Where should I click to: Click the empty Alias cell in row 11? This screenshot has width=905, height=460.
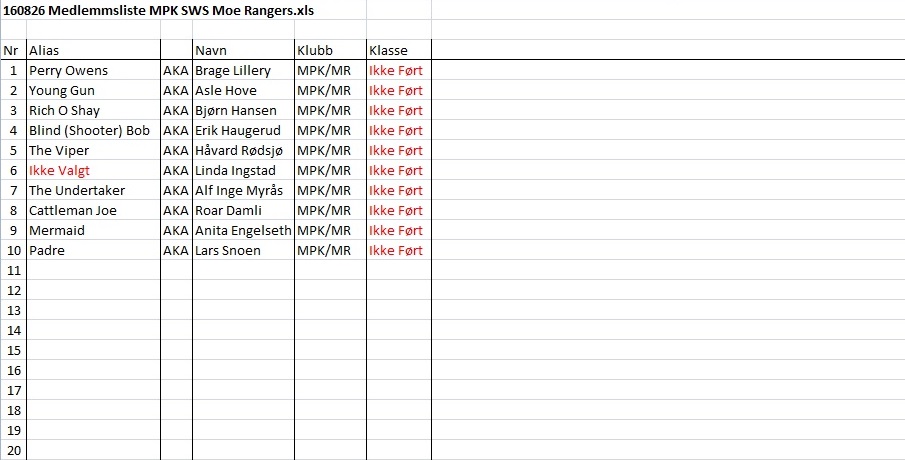[x=94, y=270]
